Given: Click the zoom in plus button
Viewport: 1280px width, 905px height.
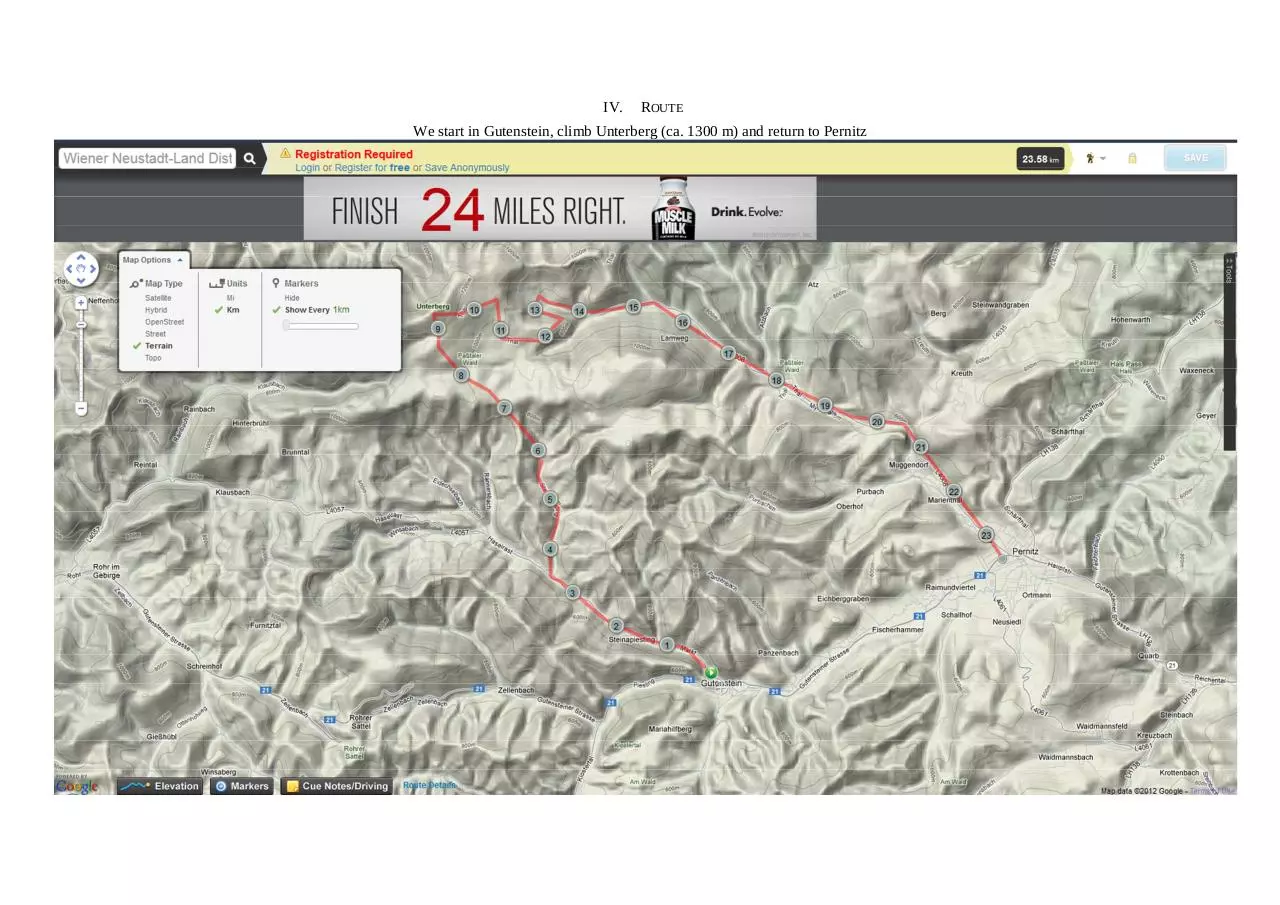Looking at the screenshot, I should click(81, 302).
